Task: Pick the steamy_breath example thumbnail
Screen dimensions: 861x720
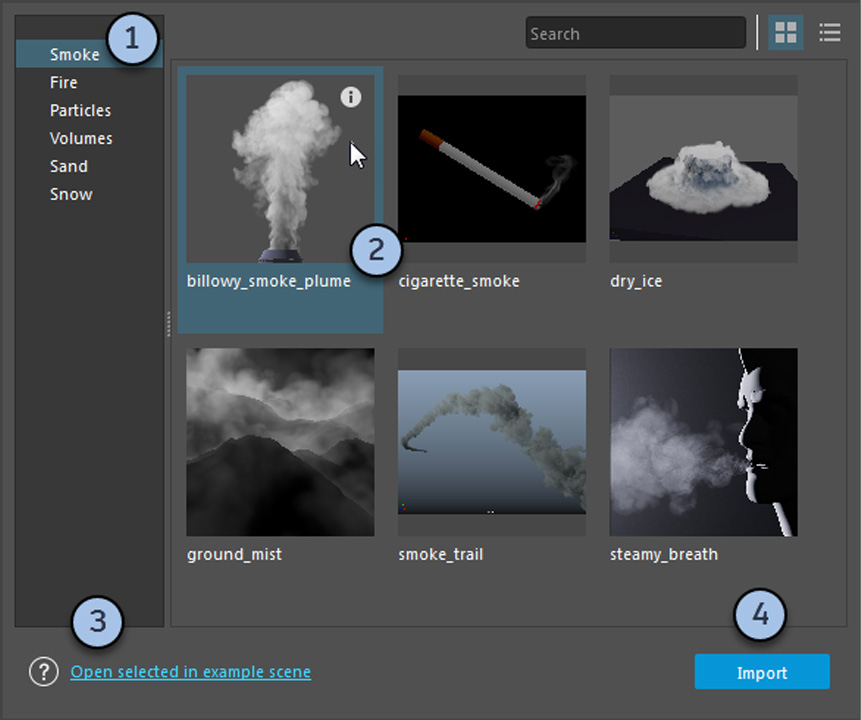Action: (x=703, y=442)
